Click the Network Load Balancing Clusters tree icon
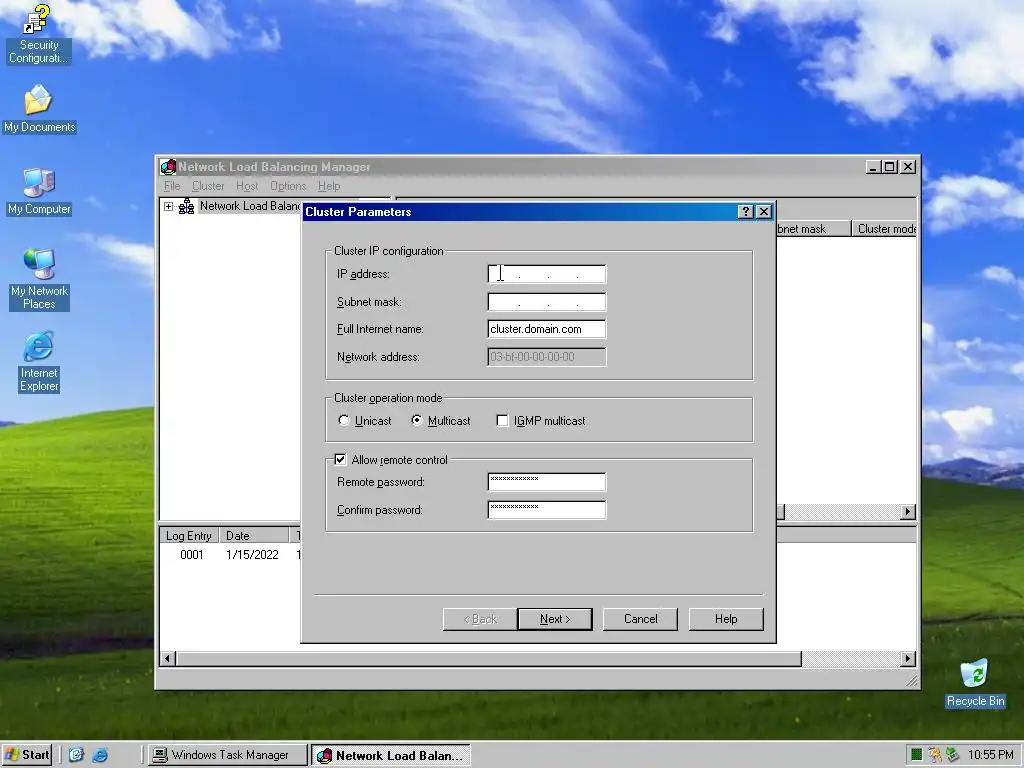 pyautogui.click(x=186, y=206)
